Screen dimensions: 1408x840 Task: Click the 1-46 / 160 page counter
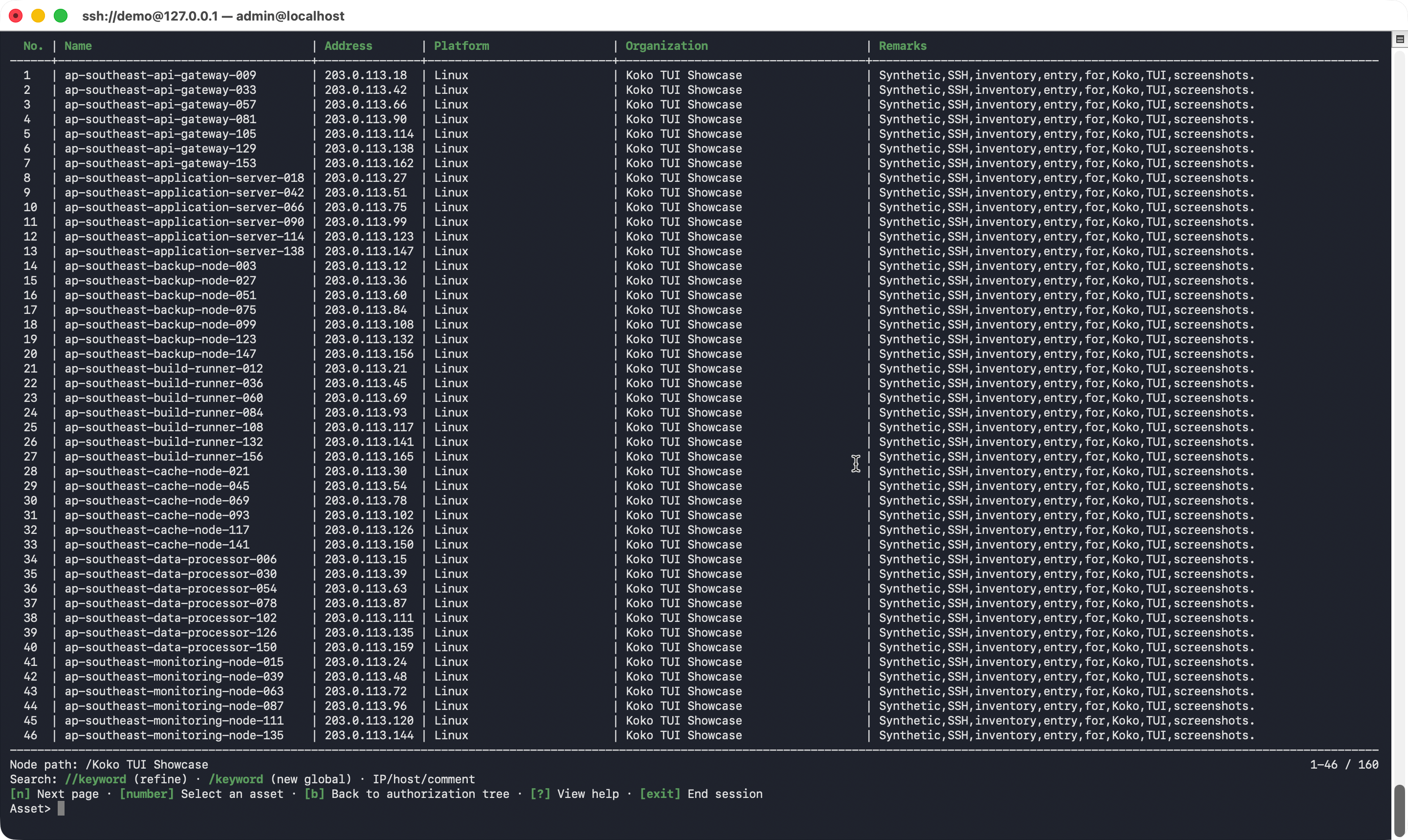[x=1344, y=764]
